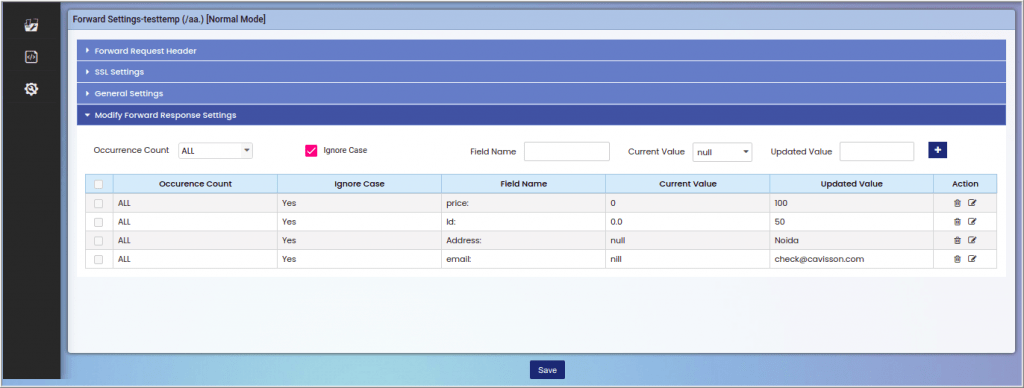This screenshot has height=388, width=1024.
Task: Focus the Updated Value input box
Action: (877, 152)
